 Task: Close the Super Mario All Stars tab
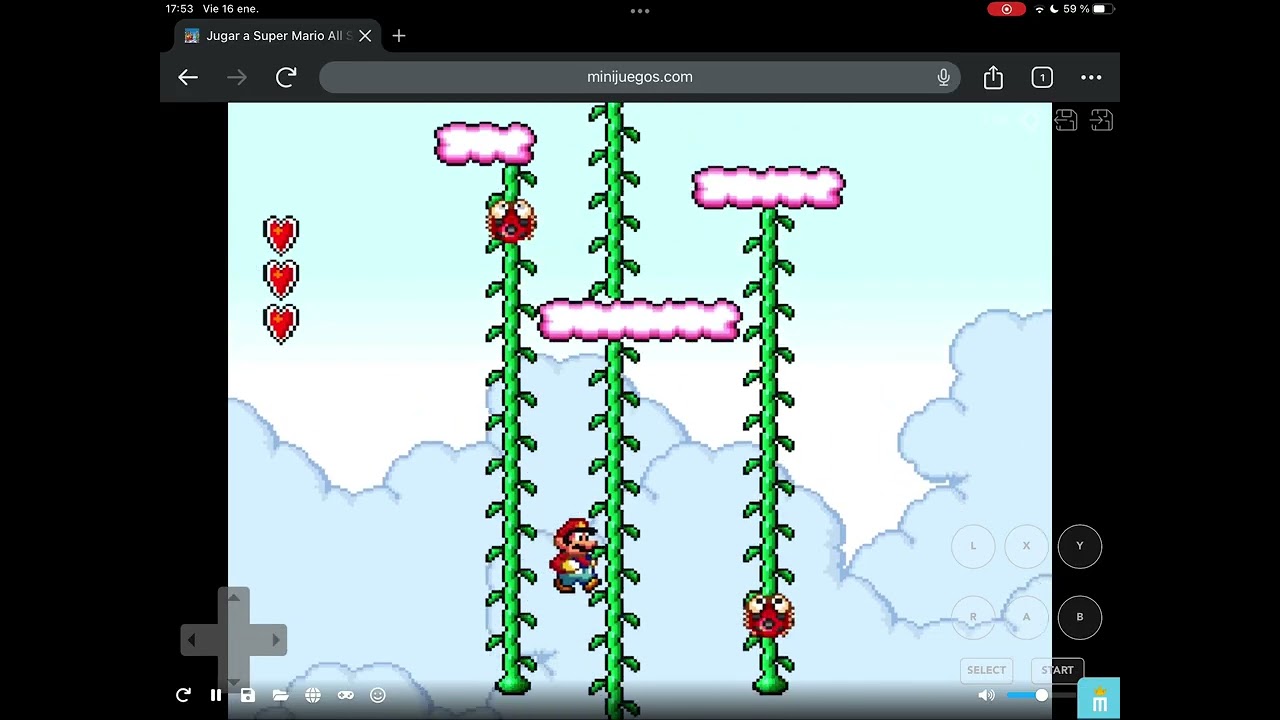point(365,36)
